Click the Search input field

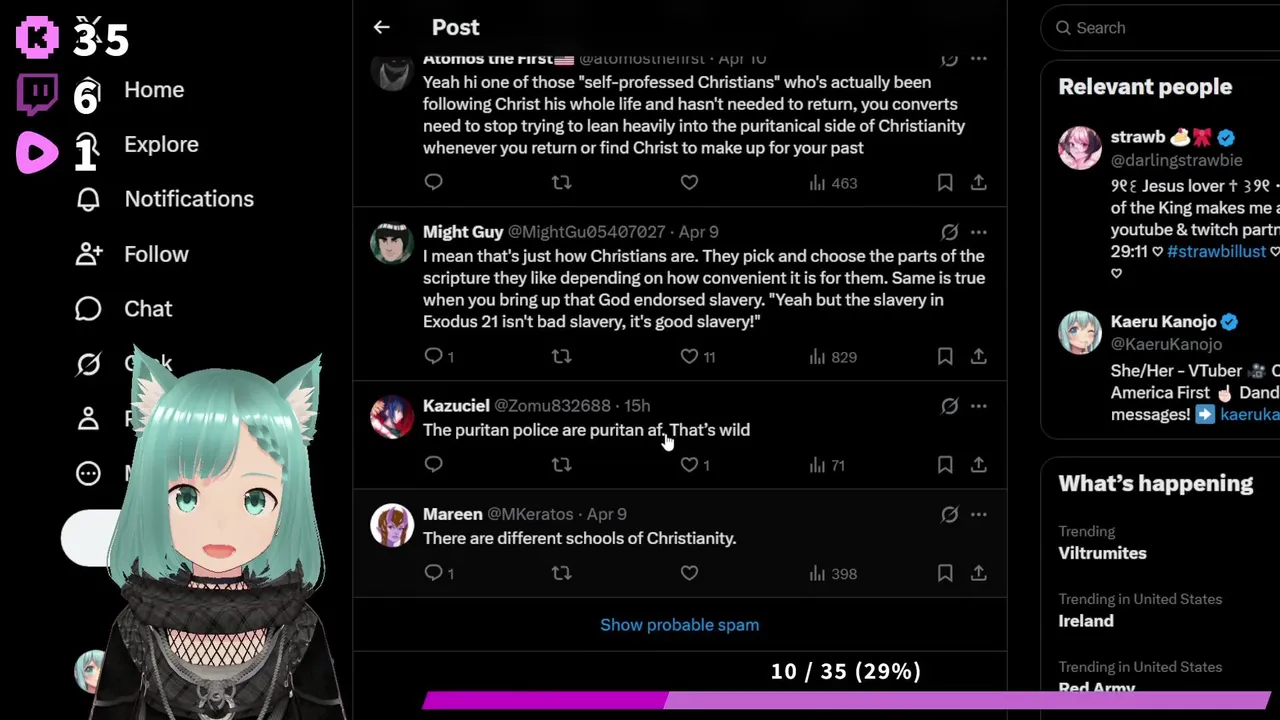click(x=1165, y=28)
